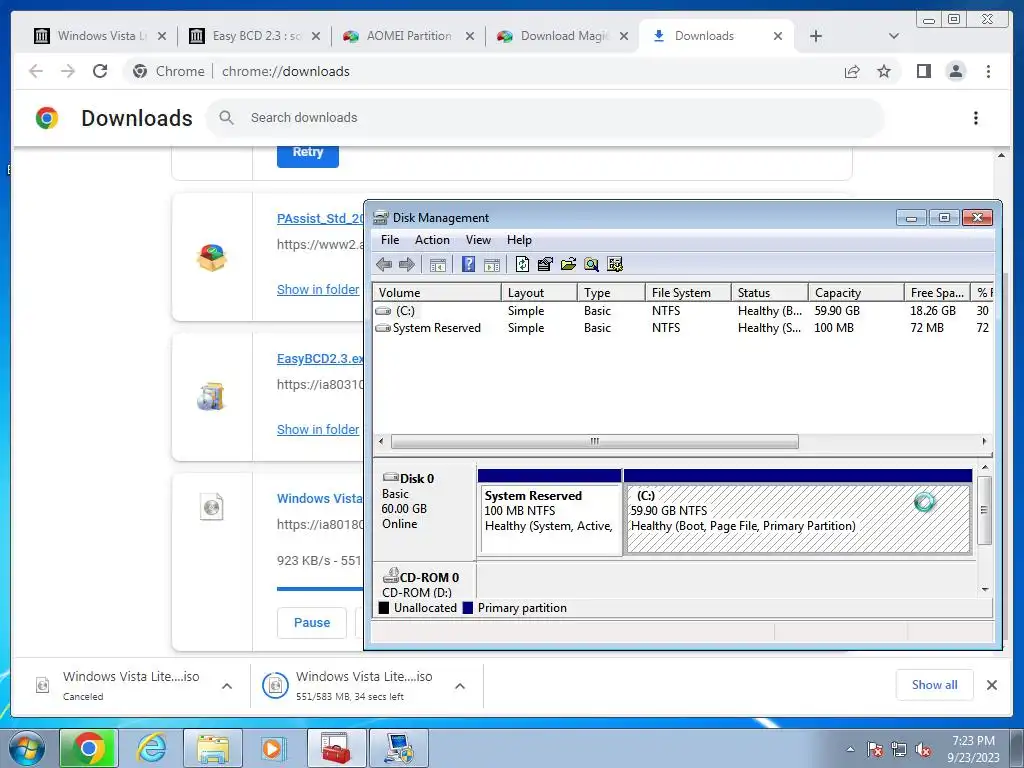Click the Forward arrow in Disk Management toolbar
1024x768 pixels.
click(x=406, y=264)
